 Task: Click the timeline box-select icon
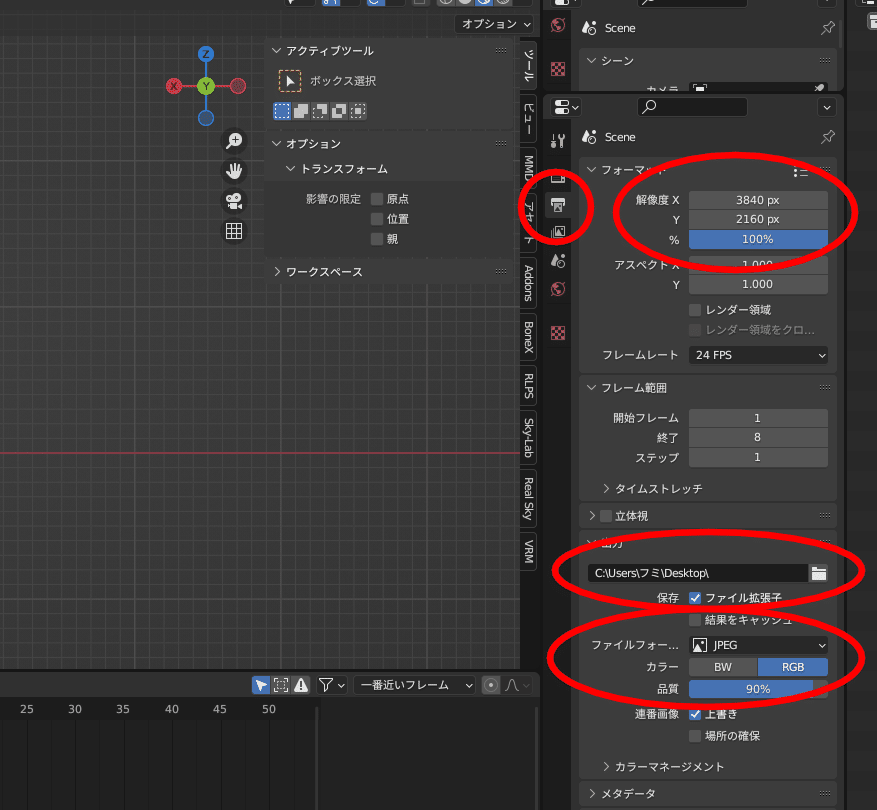click(x=281, y=685)
